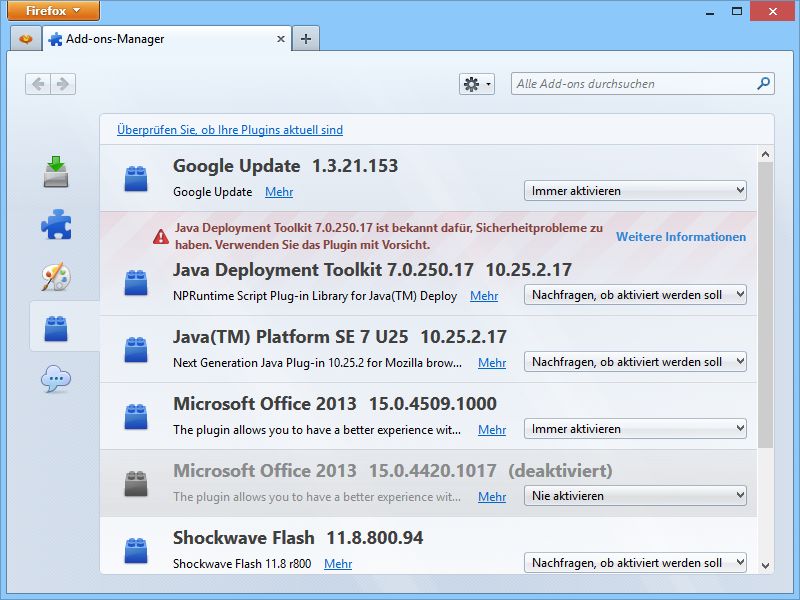Go back with the left arrow button
Image resolution: width=800 pixels, height=600 pixels.
(x=38, y=84)
